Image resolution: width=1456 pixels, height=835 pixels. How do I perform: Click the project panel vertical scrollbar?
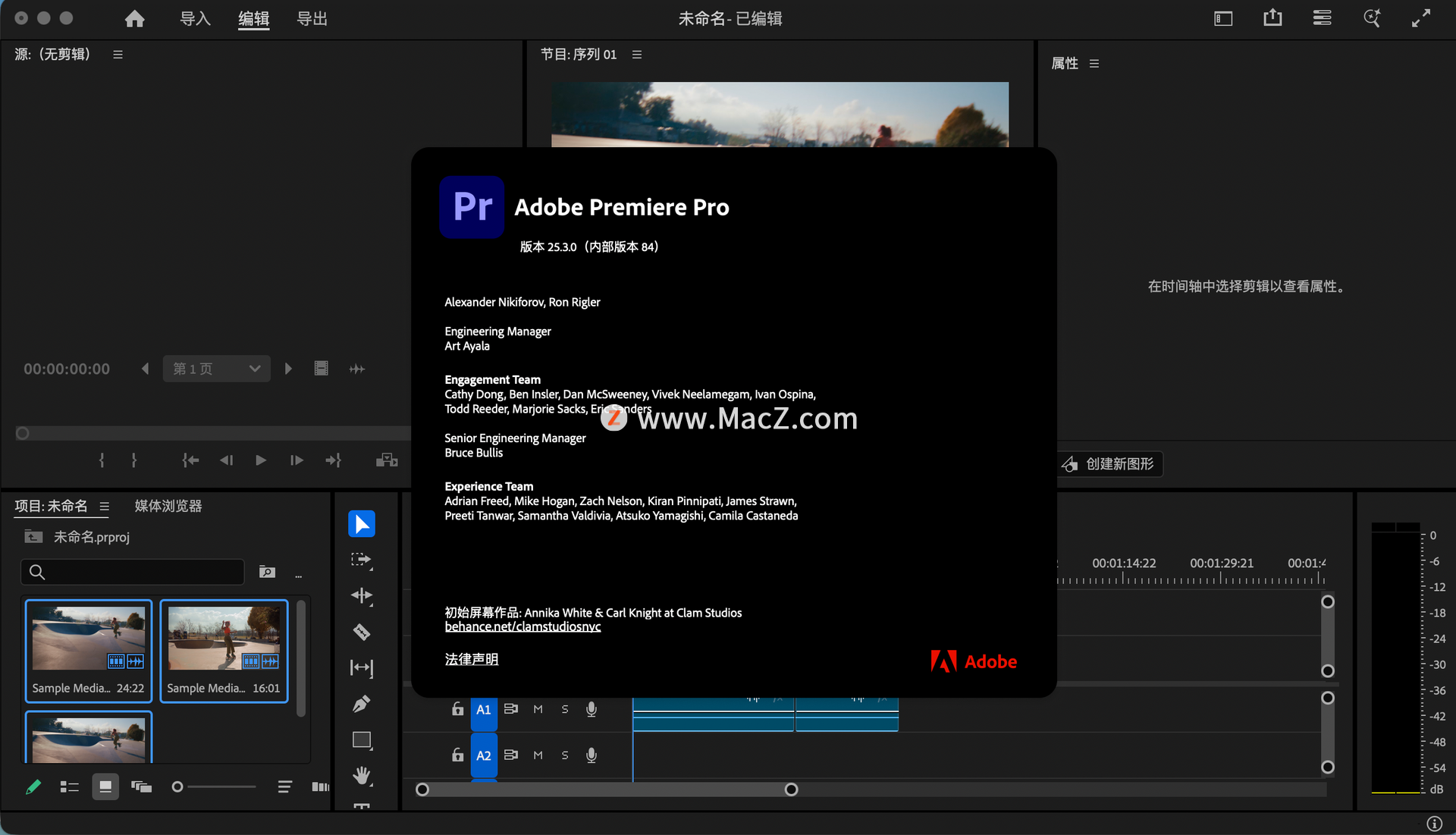(x=301, y=658)
